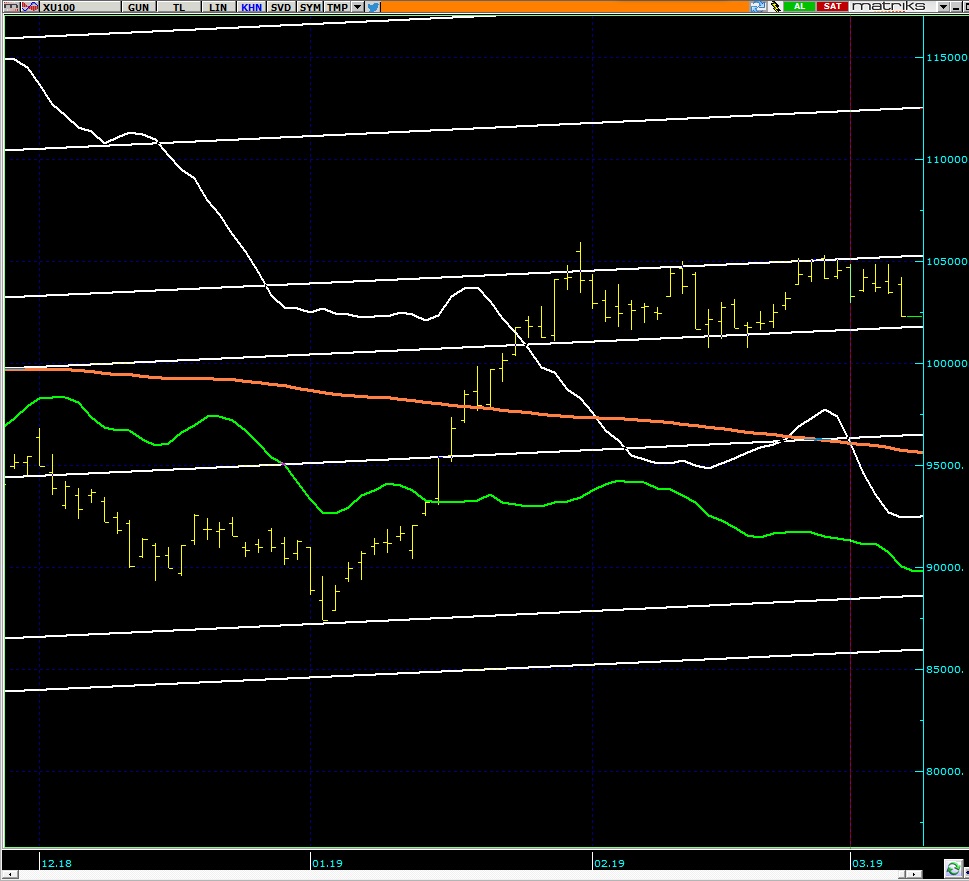
Task: Click the green refresh icon at bottom-right
Action: [953, 867]
